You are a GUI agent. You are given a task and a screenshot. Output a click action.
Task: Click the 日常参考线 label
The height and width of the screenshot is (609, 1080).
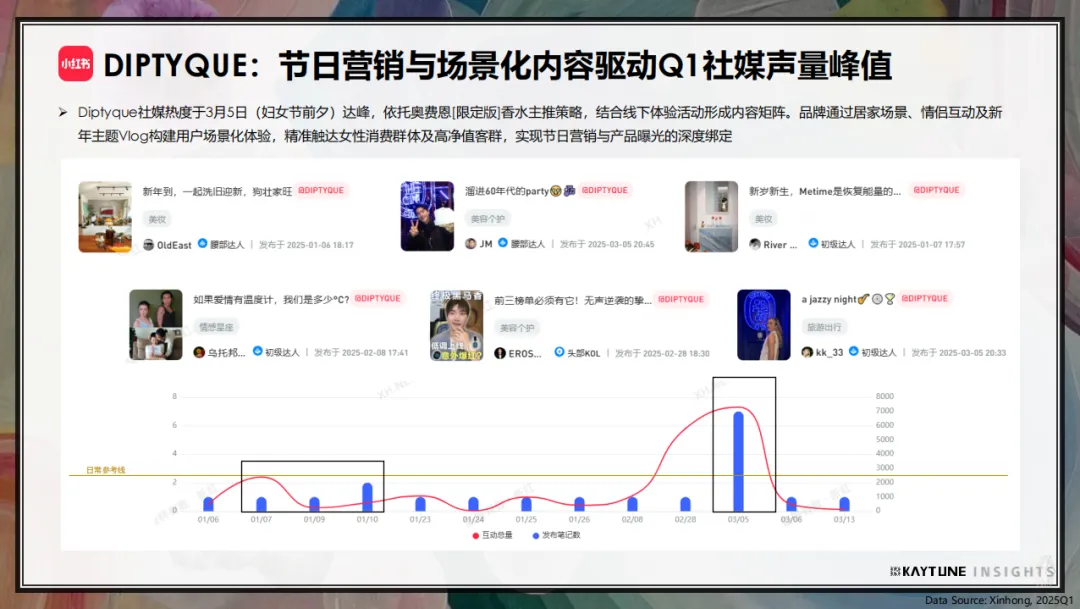click(x=105, y=470)
